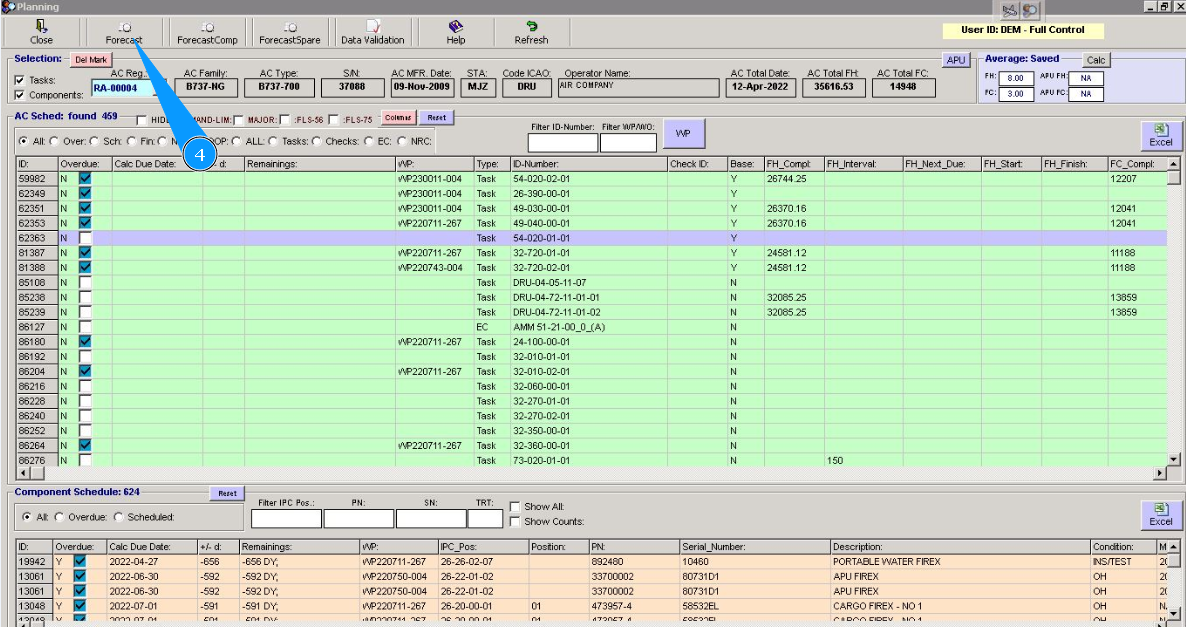Open ForecastSpare from the toolbar

(290, 32)
